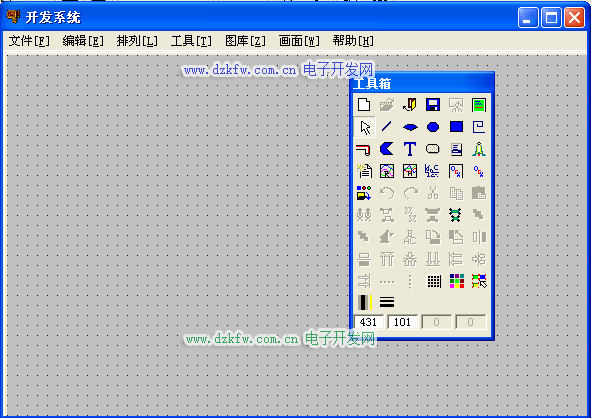591x418 pixels.
Task: Click the blue floppy disk save icon
Action: pyautogui.click(x=433, y=105)
